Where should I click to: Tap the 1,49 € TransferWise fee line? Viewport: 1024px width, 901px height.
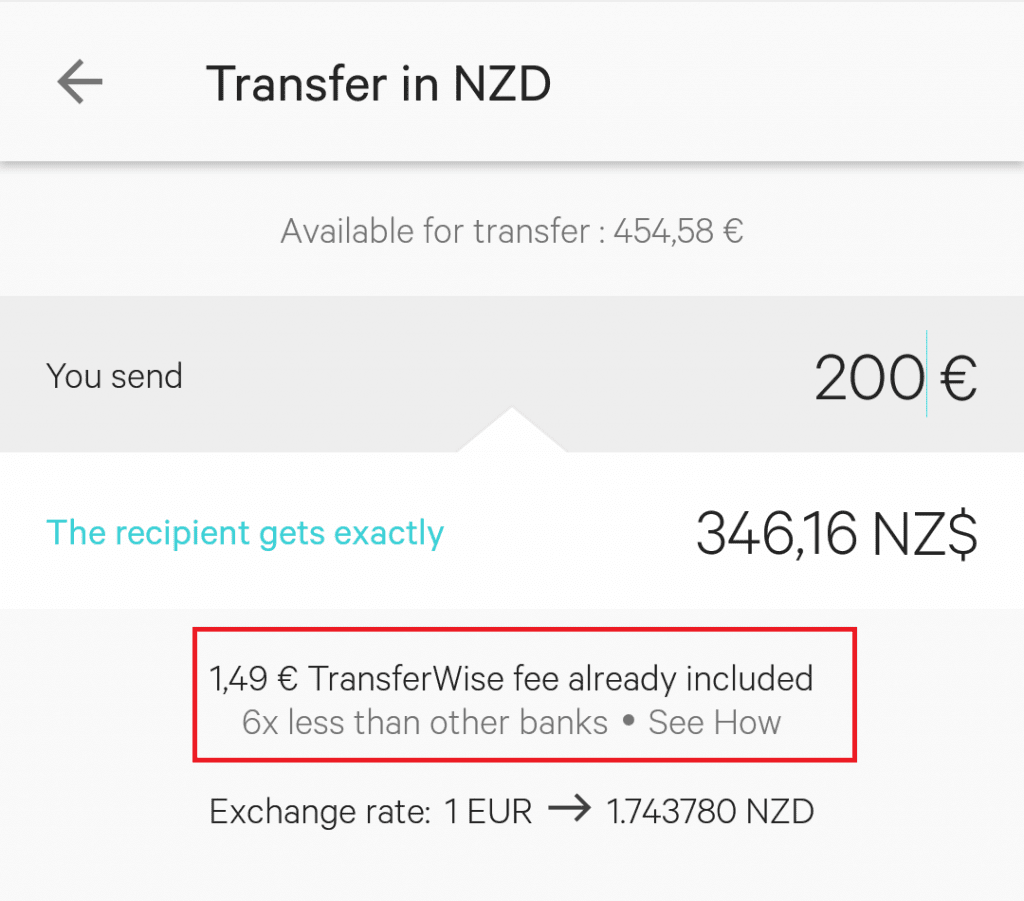pos(511,678)
